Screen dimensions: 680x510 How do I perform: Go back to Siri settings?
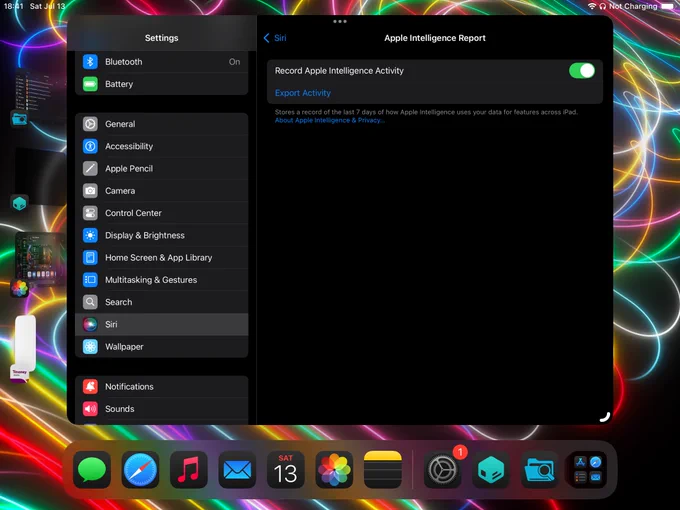click(x=275, y=38)
